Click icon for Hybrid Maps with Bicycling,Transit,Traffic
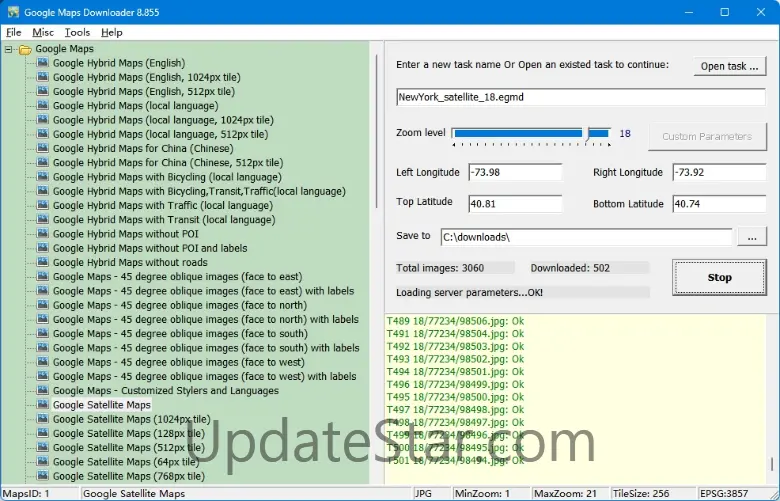 (x=43, y=191)
